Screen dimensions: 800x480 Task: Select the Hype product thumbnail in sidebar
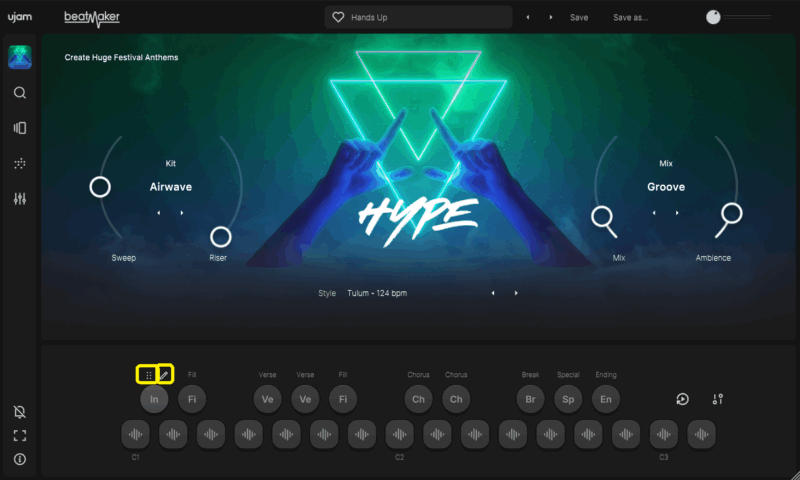20,57
